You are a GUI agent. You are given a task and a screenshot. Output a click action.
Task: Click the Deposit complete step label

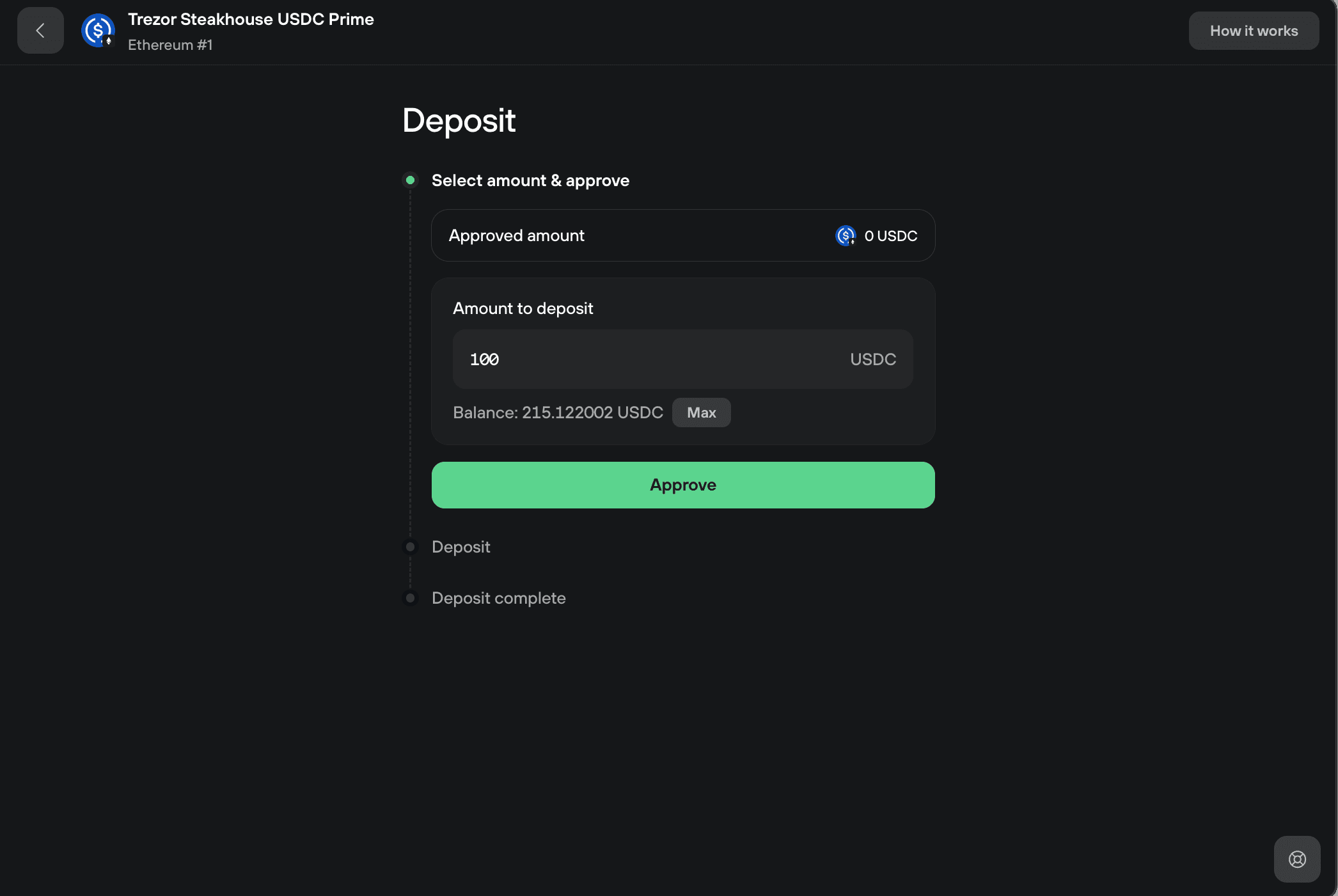pos(498,598)
